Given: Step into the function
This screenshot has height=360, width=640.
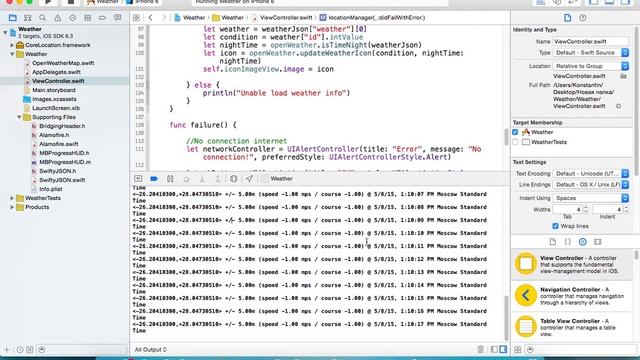Looking at the screenshot, I should pos(202,178).
